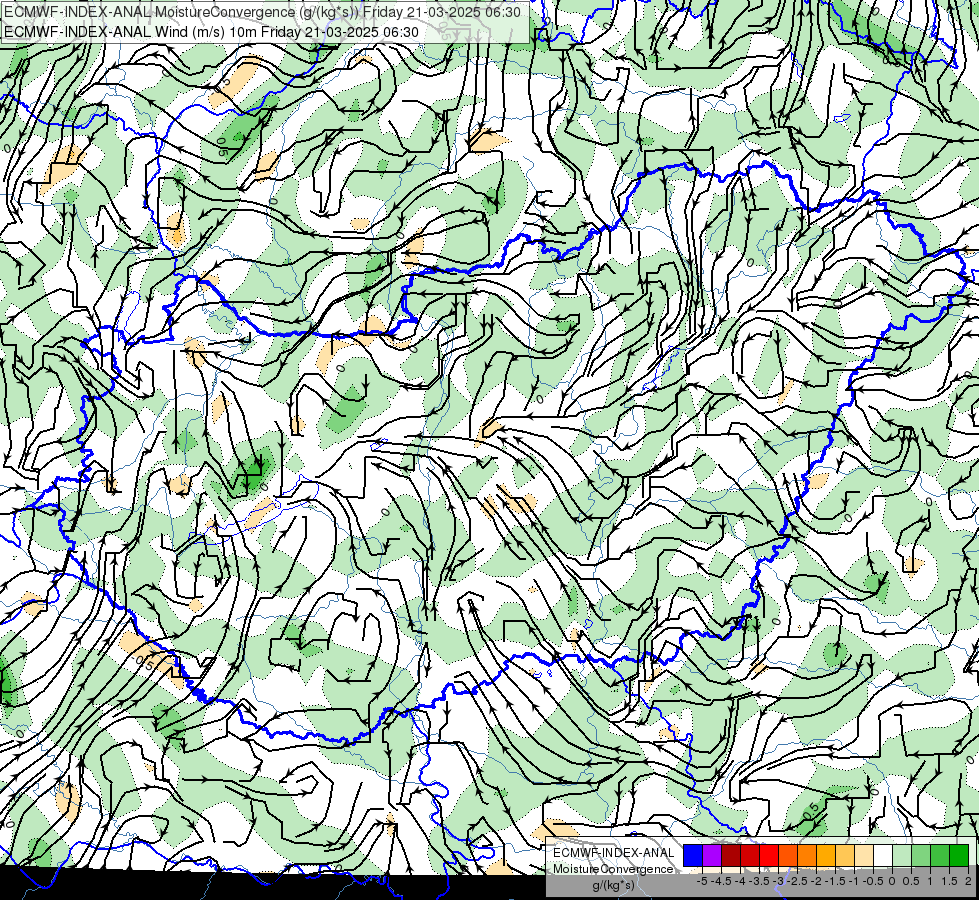Screen dimensions: 979x900
Task: Click the Wind (m/s) 10m title line
Action: pos(211,32)
